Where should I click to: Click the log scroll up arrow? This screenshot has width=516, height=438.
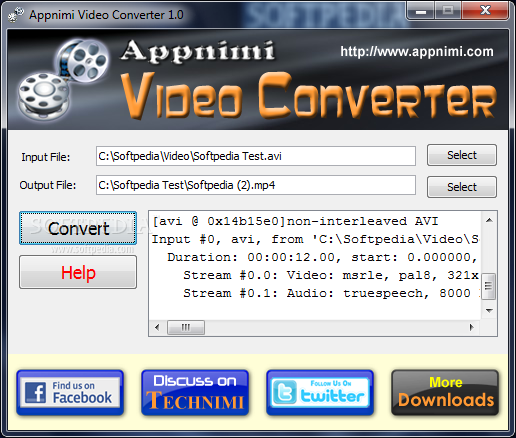click(x=489, y=220)
